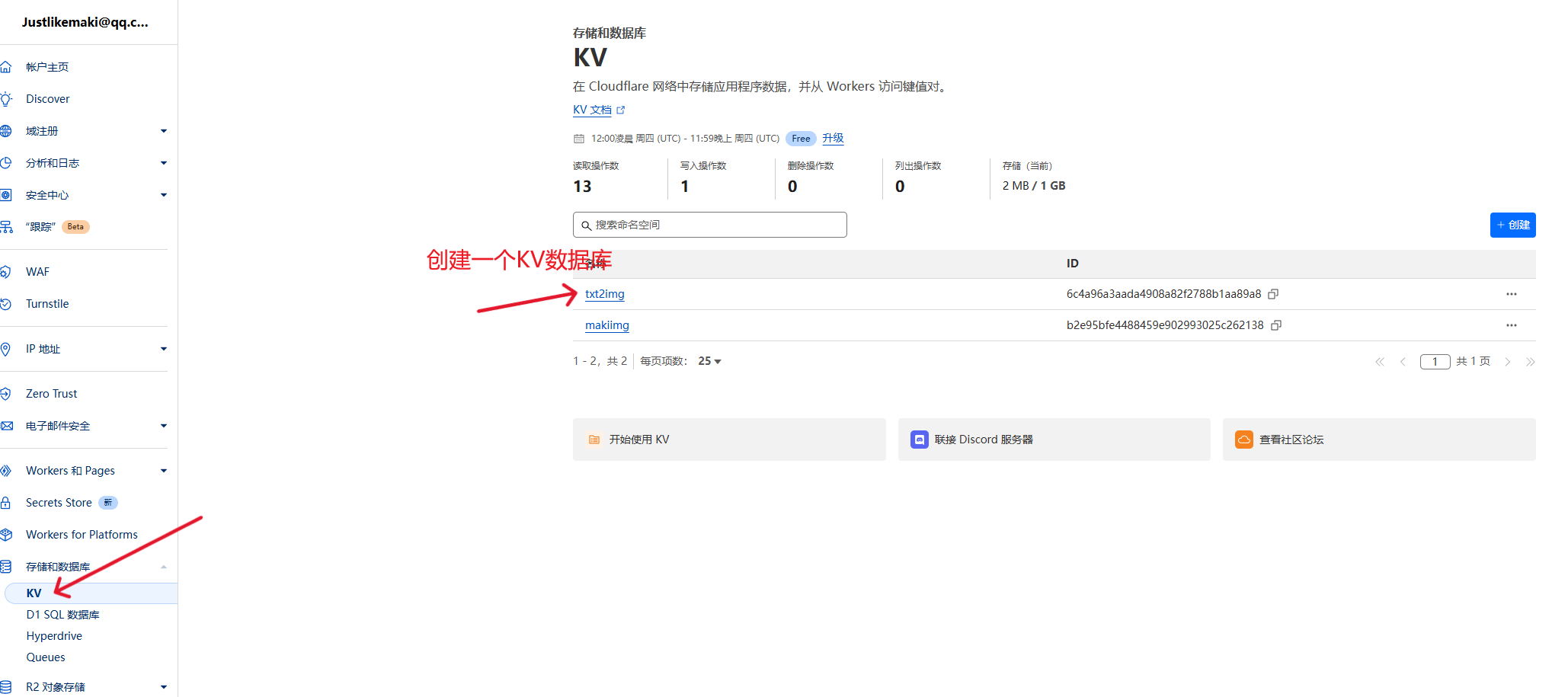Open the 开始使用 KV card
1568x697 pixels.
click(x=729, y=440)
